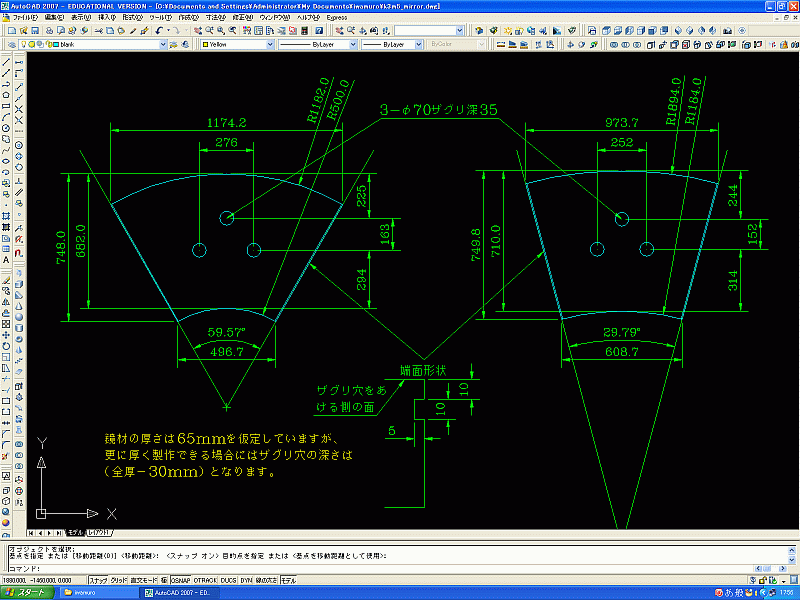Open the 編集(E) menu
This screenshot has height=600, width=800.
coord(54,17)
